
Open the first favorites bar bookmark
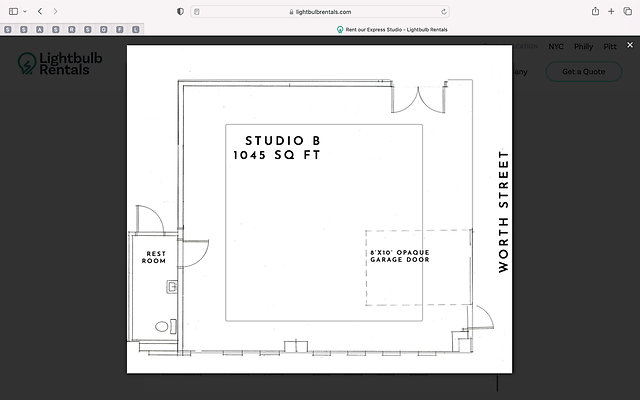(x=8, y=30)
